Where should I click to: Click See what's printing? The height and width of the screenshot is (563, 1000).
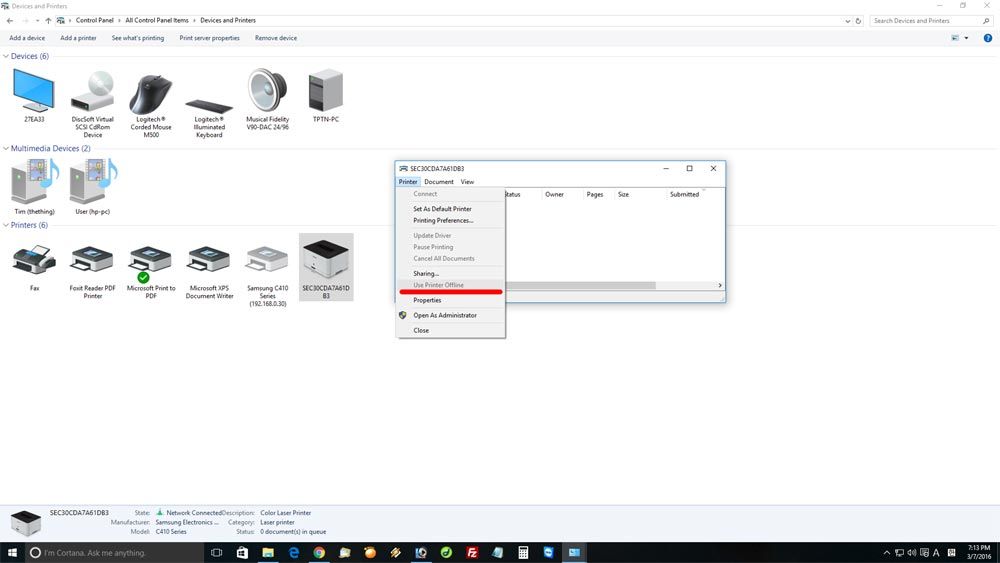tap(138, 38)
